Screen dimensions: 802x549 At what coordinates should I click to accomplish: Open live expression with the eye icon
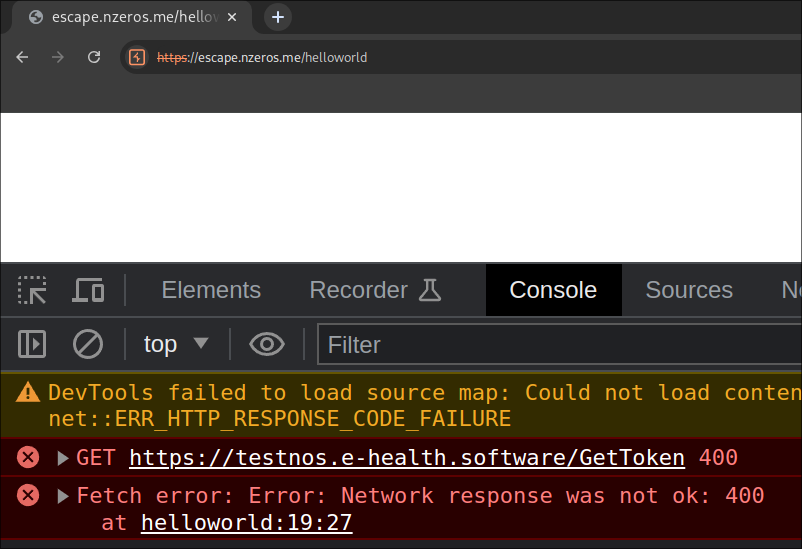266,345
